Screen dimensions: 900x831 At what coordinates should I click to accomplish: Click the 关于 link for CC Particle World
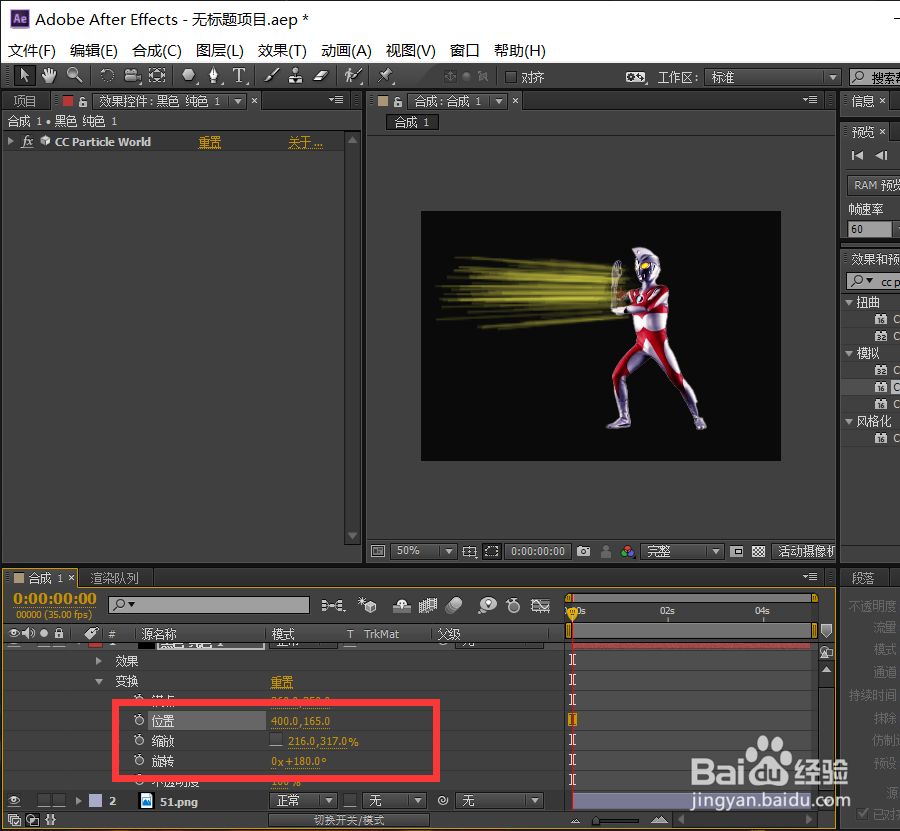tap(305, 142)
